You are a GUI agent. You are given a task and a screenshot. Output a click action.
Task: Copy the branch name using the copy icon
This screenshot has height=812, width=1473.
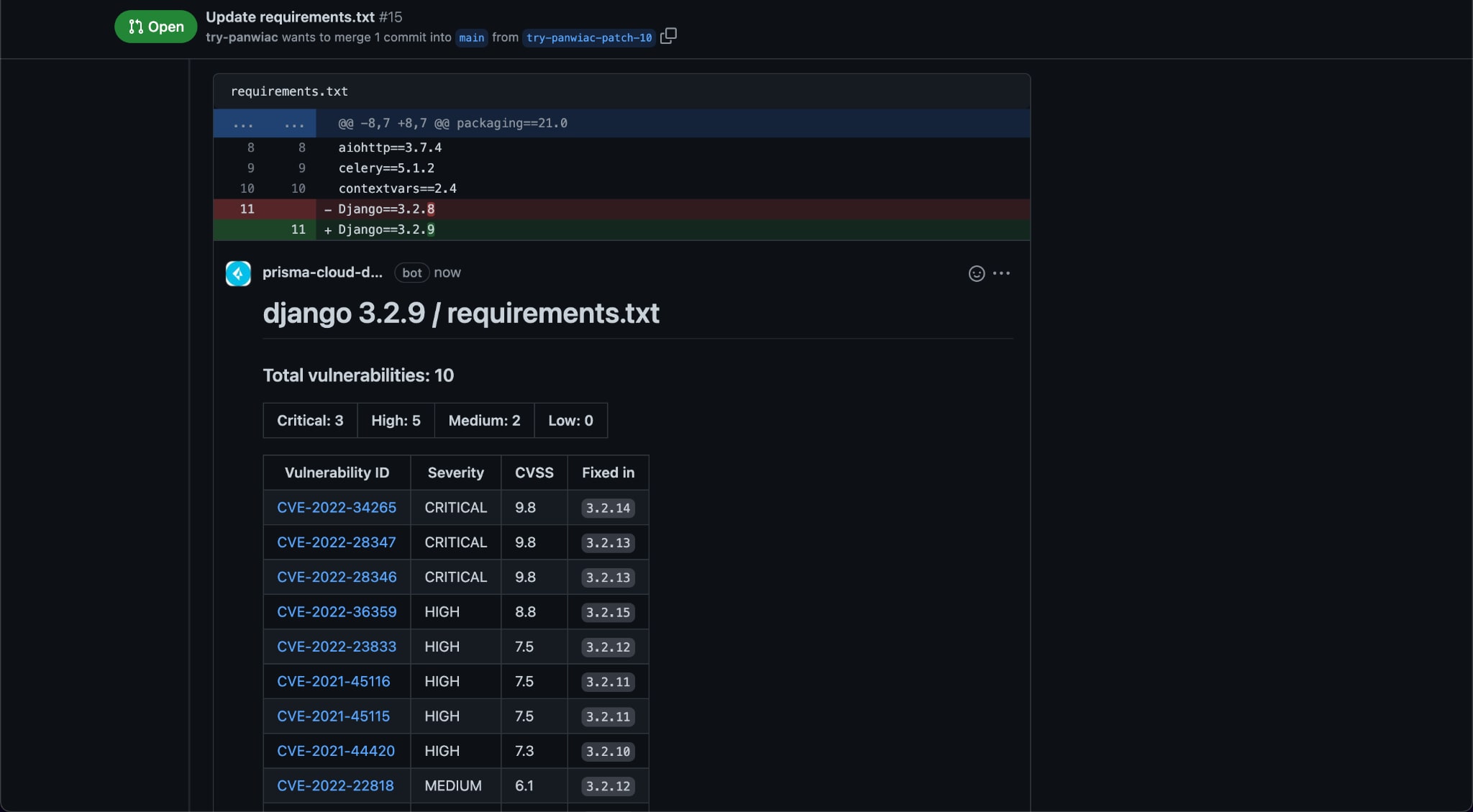668,36
